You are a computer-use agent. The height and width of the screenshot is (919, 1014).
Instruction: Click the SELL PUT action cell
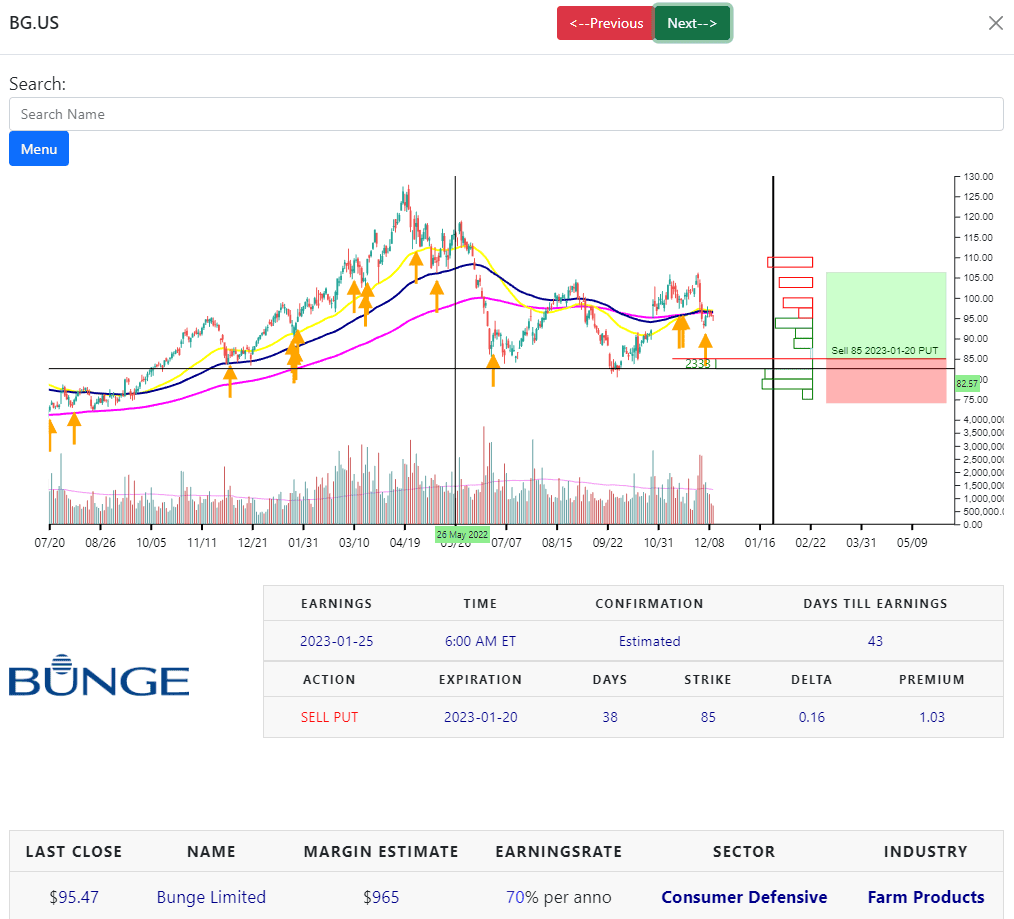(329, 717)
